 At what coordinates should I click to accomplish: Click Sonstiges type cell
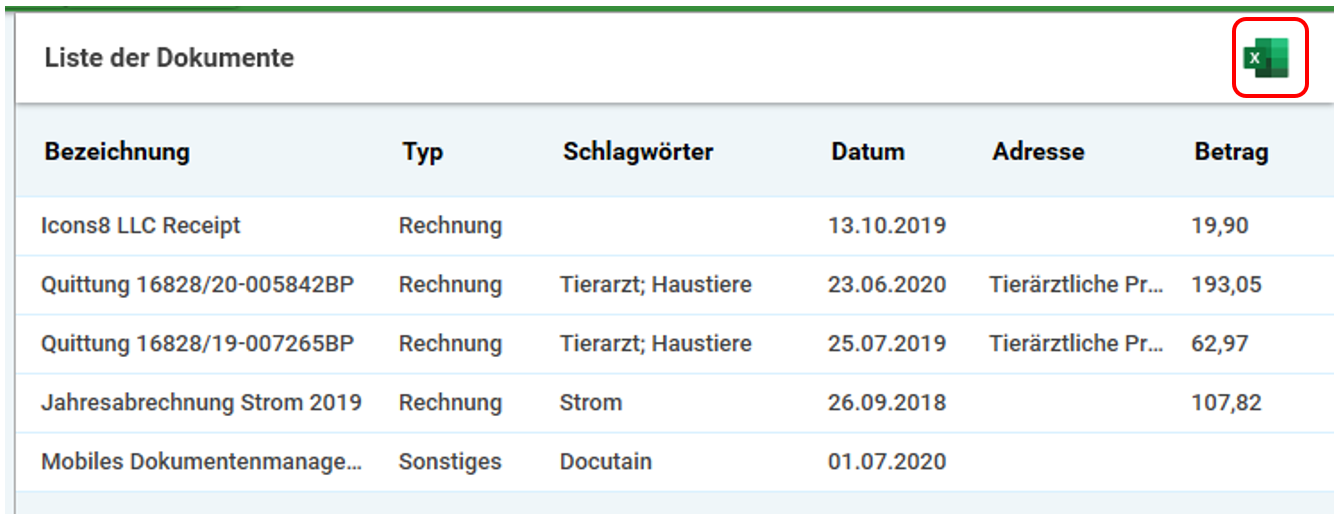[x=450, y=462]
